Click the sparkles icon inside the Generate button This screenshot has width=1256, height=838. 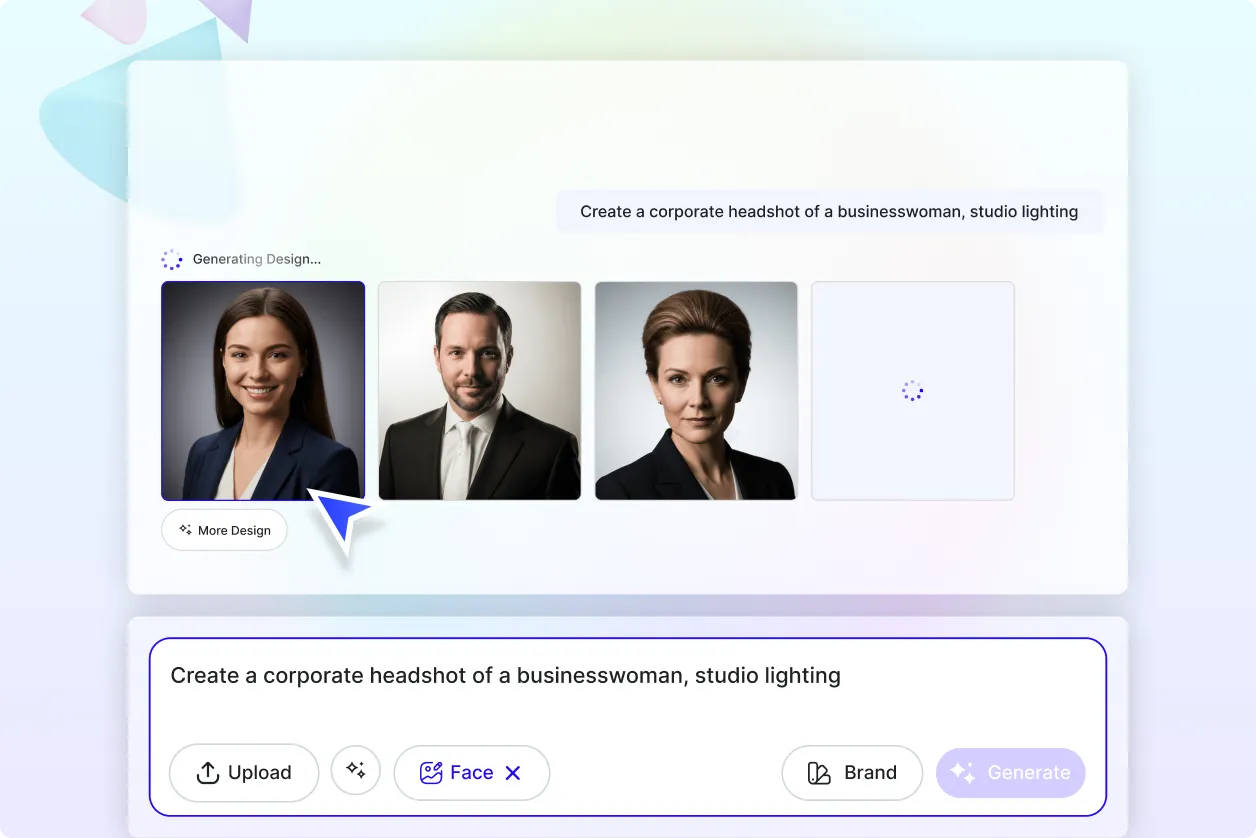[961, 772]
